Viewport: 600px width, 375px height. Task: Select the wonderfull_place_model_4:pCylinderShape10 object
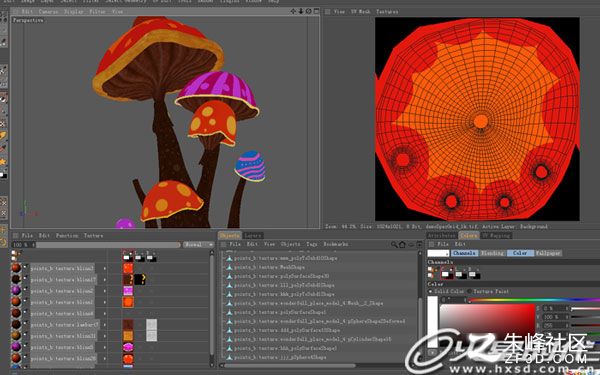tap(313, 339)
